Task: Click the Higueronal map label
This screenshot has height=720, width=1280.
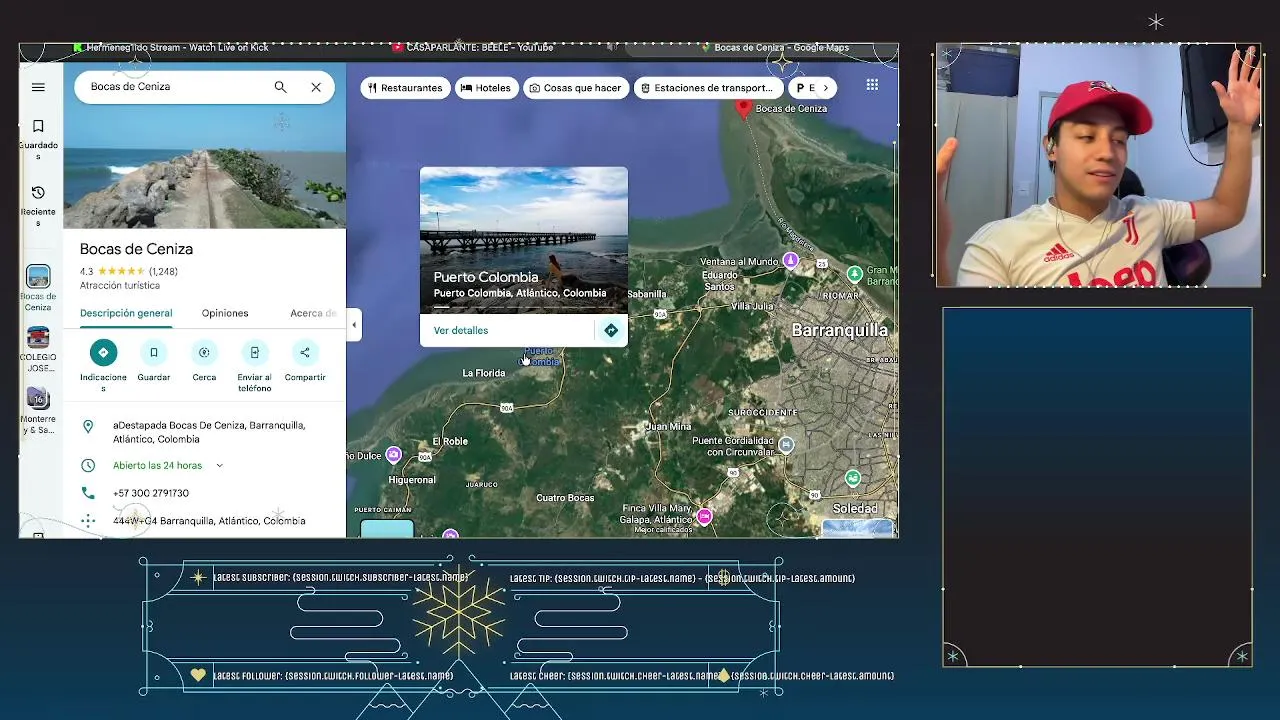Action: pos(412,480)
